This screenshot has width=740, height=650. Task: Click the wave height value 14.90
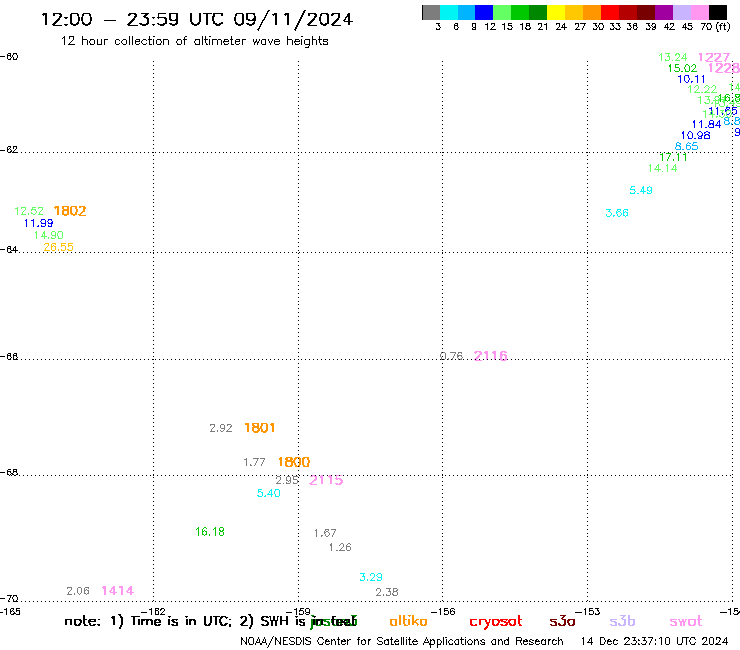click(x=48, y=235)
